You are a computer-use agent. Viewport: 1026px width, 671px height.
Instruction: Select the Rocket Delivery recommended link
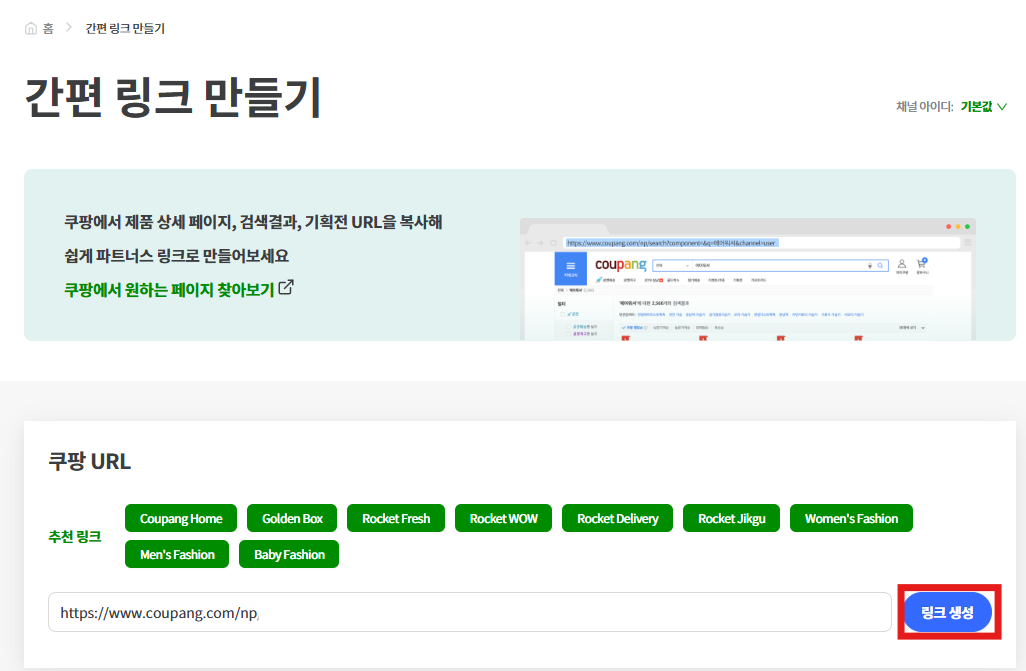pos(617,518)
